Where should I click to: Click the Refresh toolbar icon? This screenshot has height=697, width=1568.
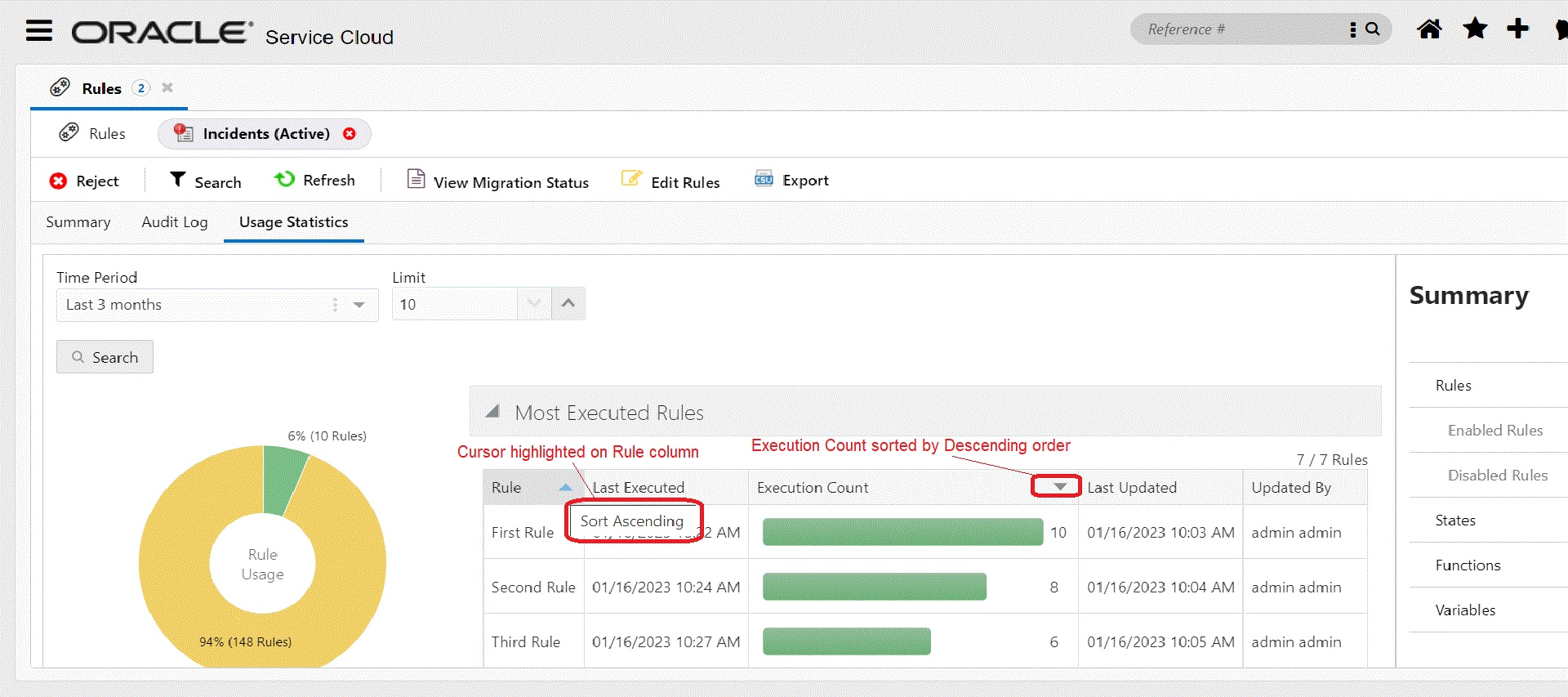coord(284,180)
